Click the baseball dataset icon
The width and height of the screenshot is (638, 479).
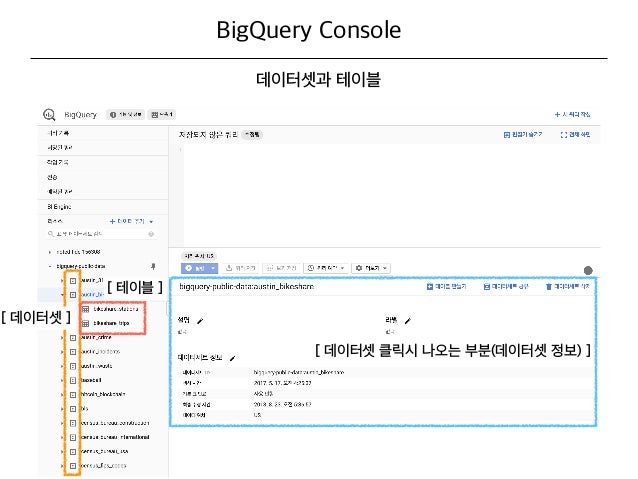[x=73, y=380]
